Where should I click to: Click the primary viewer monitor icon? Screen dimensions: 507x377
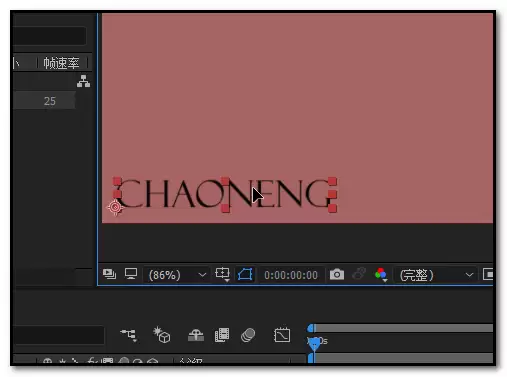pyautogui.click(x=131, y=274)
